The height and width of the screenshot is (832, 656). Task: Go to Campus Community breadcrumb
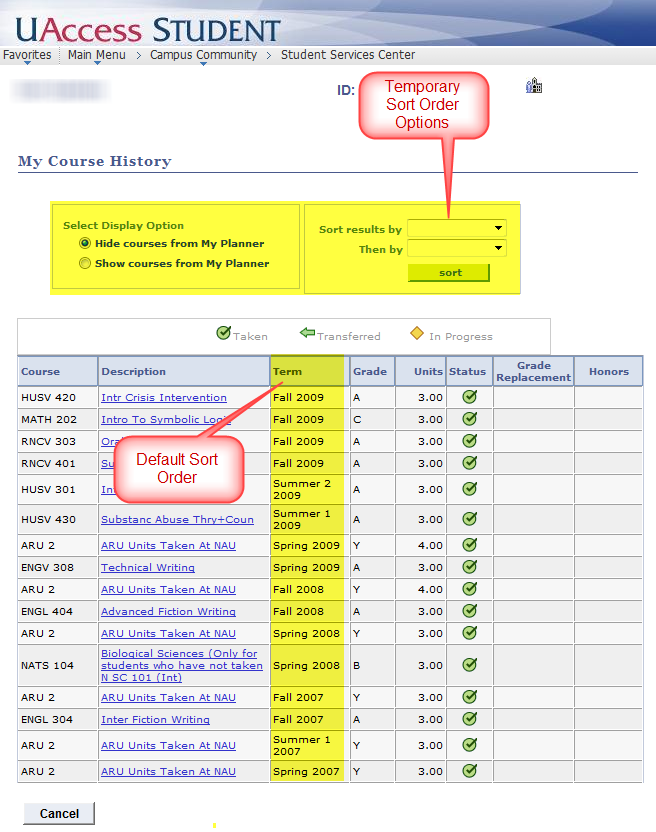[x=203, y=55]
